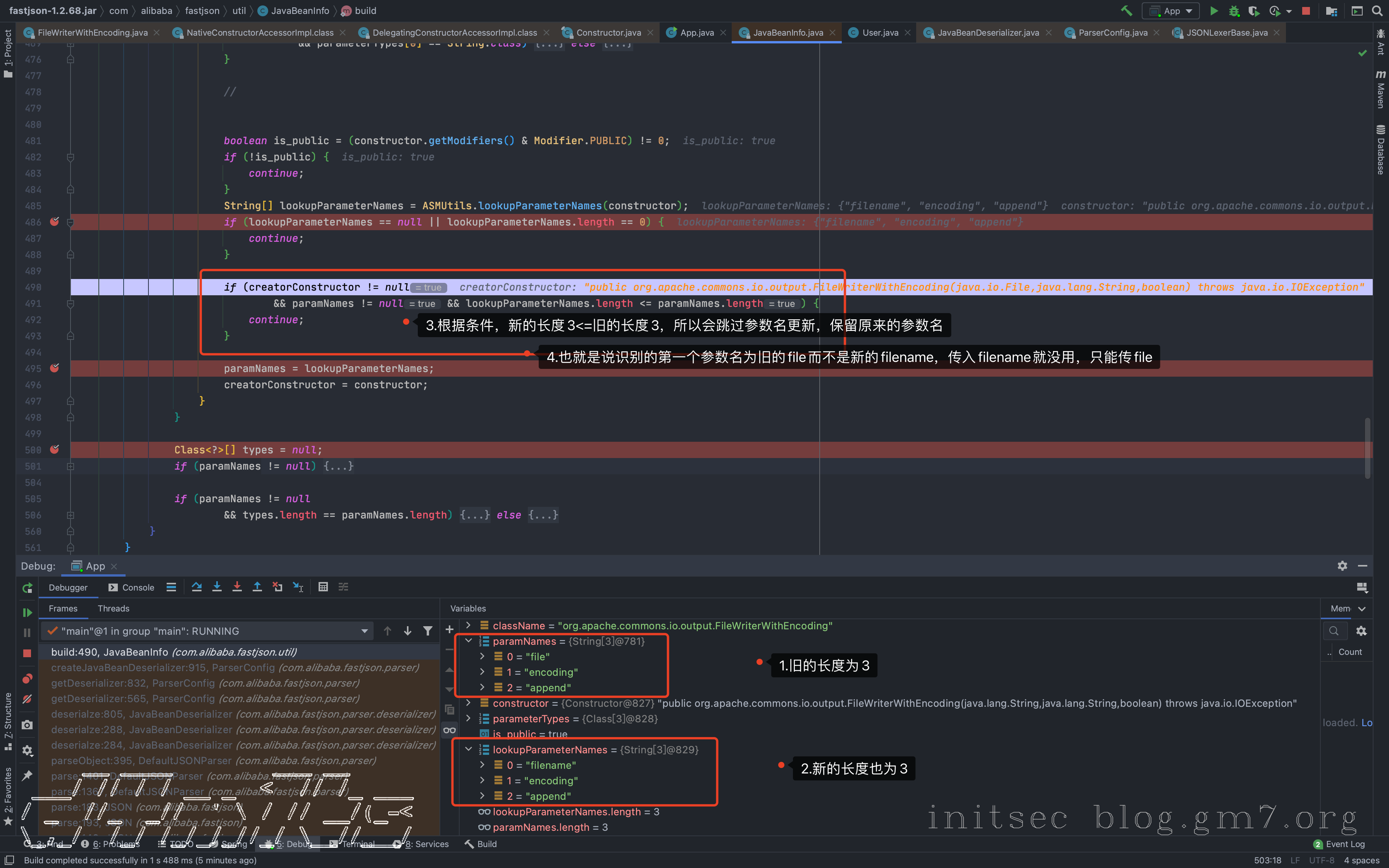Click the green Build hammer icon
Screen dimensions: 1389x868
1126,11
